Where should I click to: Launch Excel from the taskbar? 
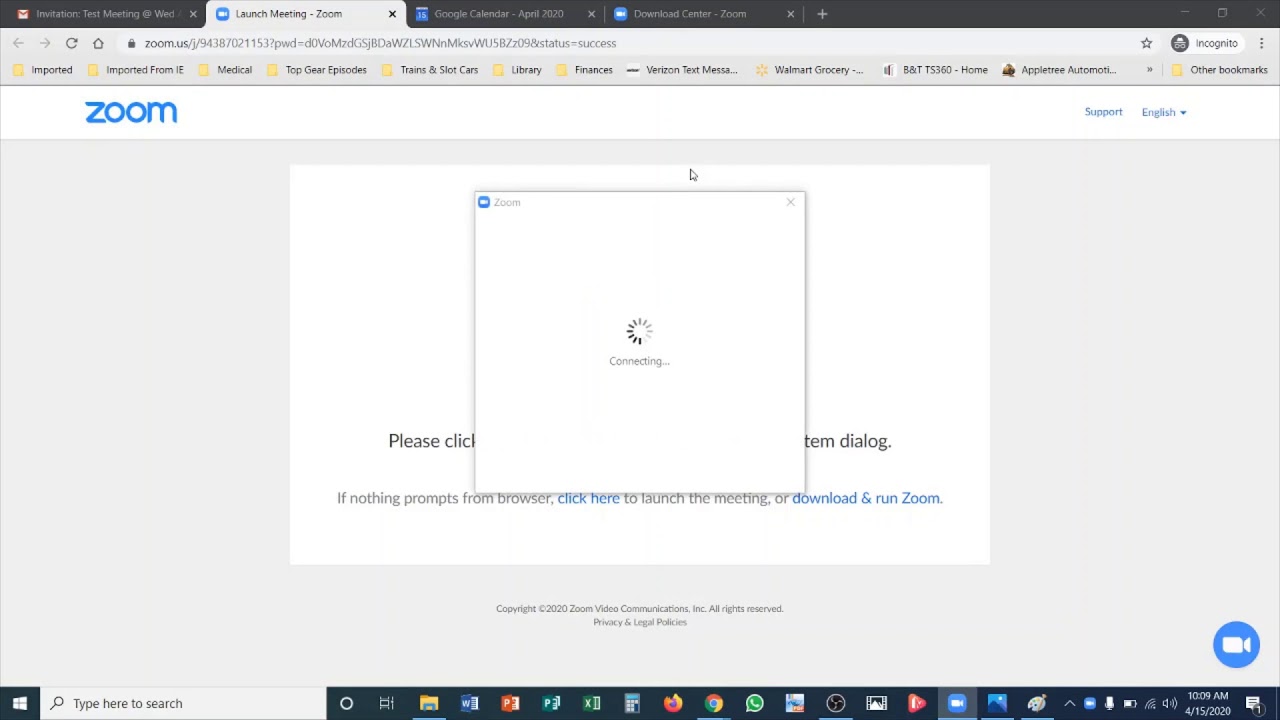592,703
